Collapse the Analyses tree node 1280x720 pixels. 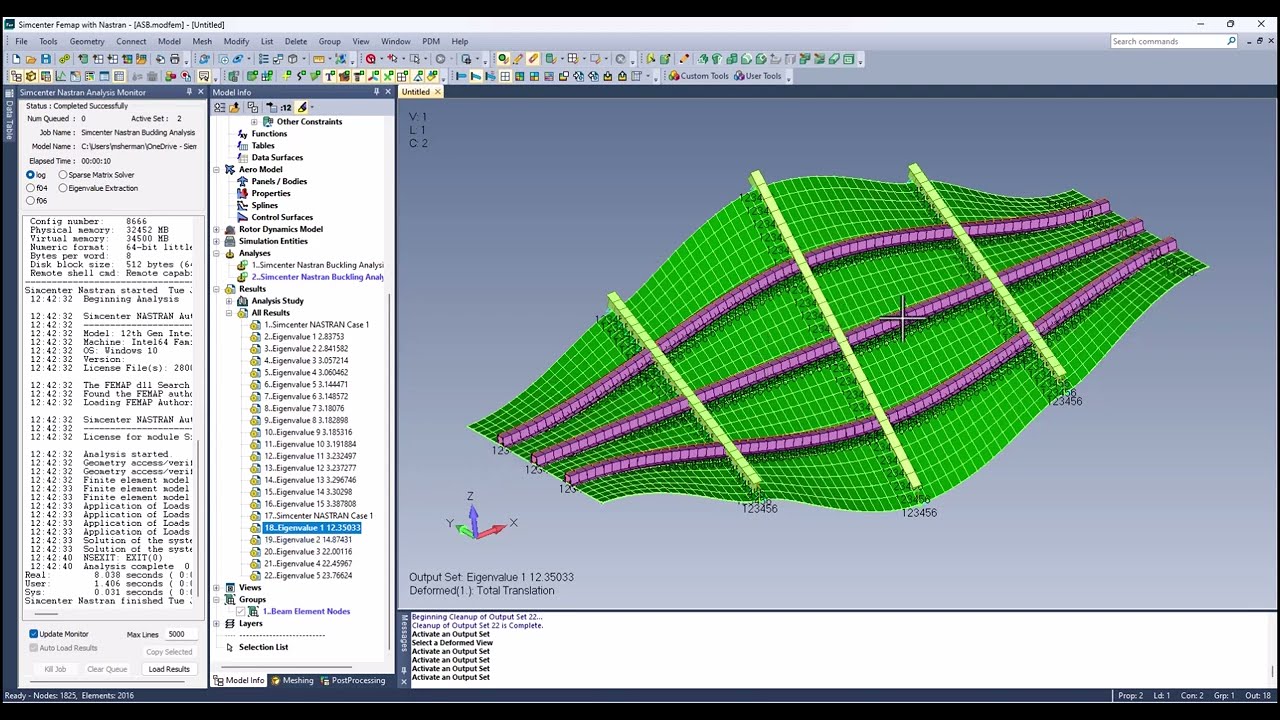217,254
